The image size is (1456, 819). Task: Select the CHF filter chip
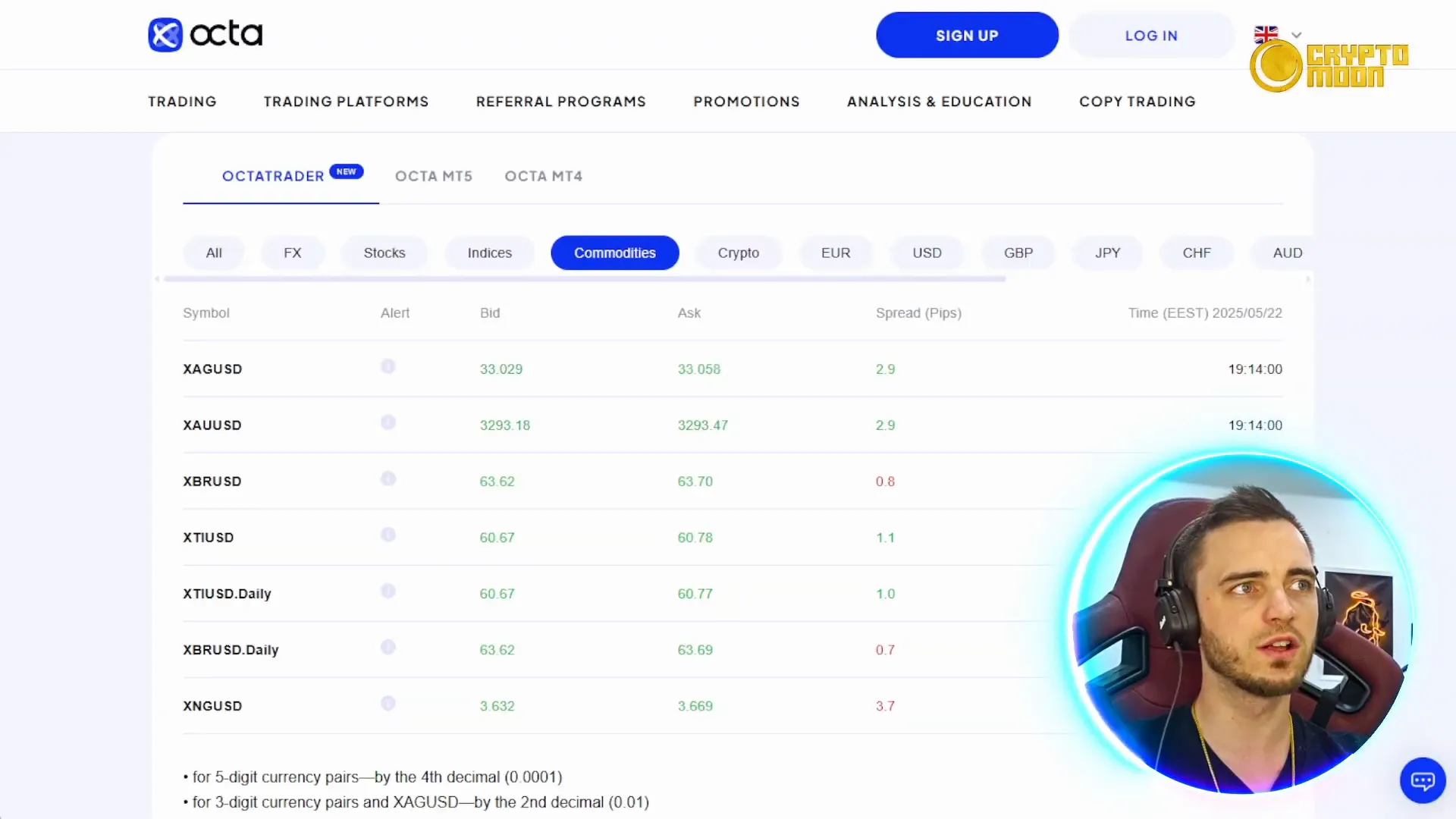pos(1197,253)
